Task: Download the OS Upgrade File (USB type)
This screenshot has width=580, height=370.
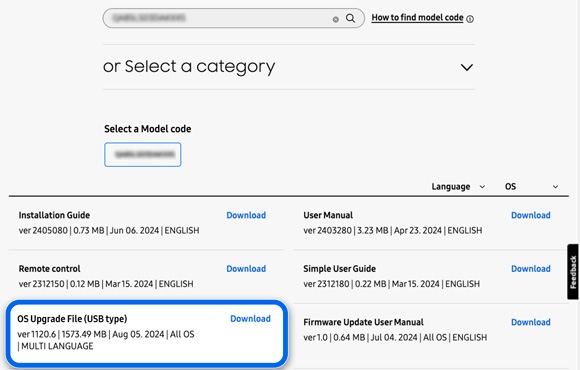Action: tap(250, 319)
